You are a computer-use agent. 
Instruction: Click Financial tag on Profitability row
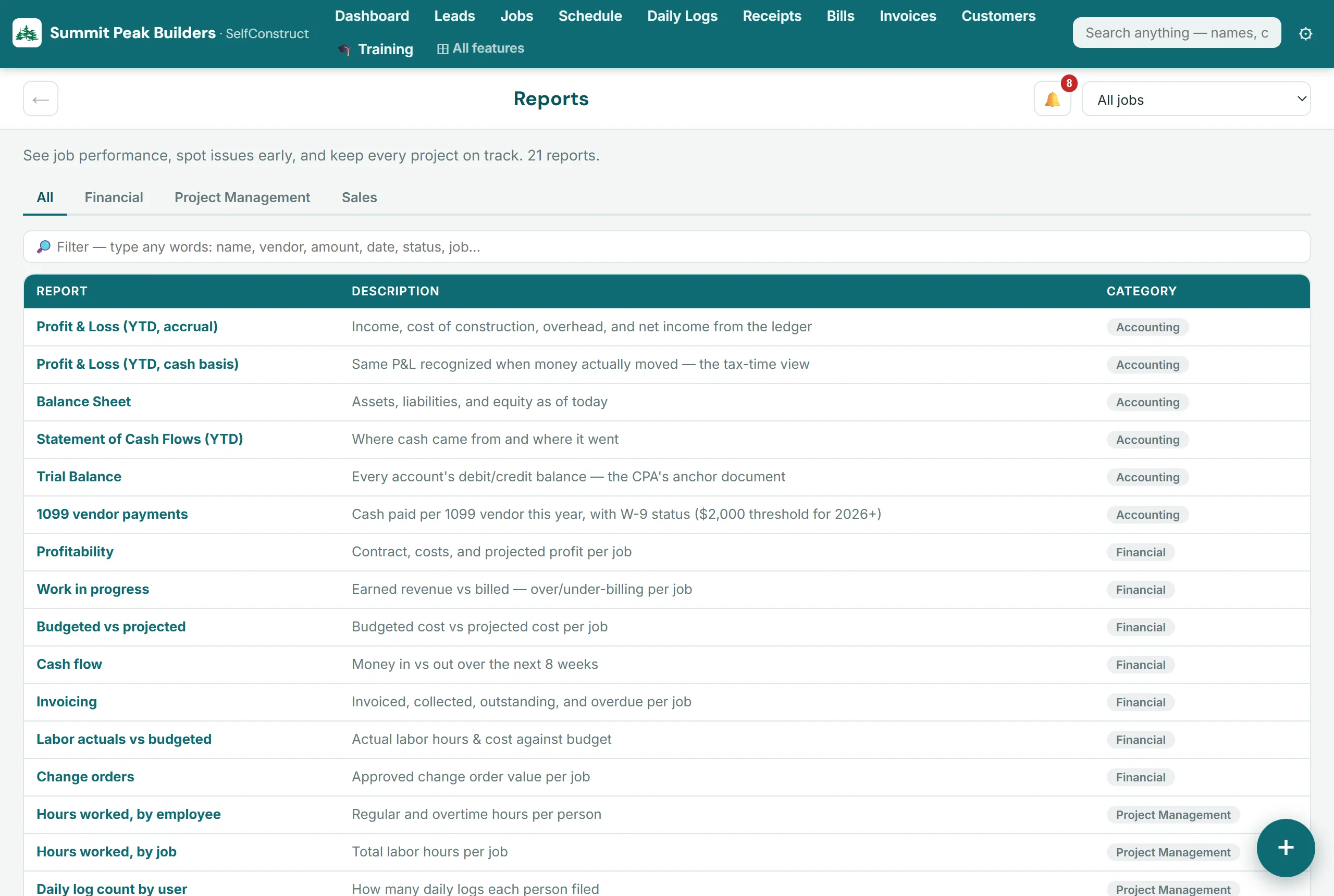click(x=1140, y=552)
